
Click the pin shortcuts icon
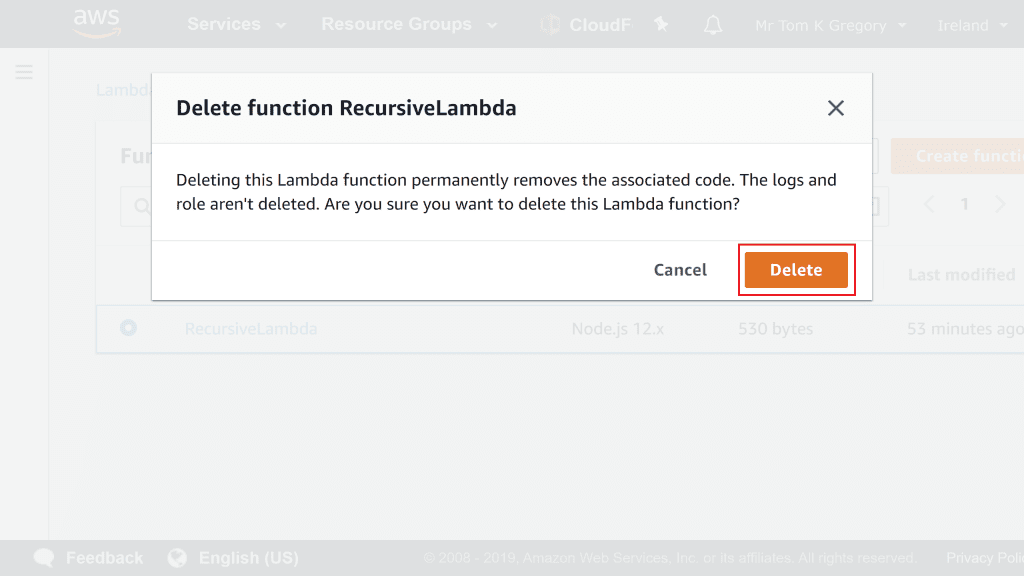click(x=661, y=25)
